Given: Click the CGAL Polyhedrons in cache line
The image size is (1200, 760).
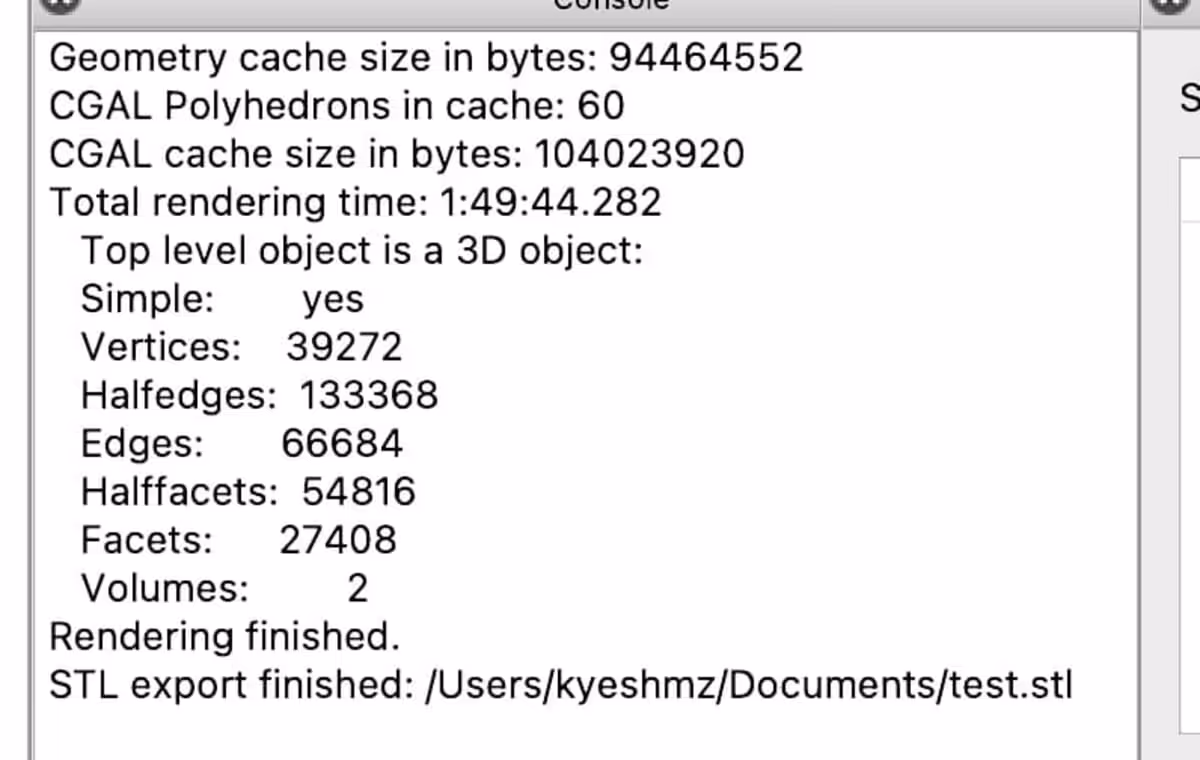Looking at the screenshot, I should point(337,106).
